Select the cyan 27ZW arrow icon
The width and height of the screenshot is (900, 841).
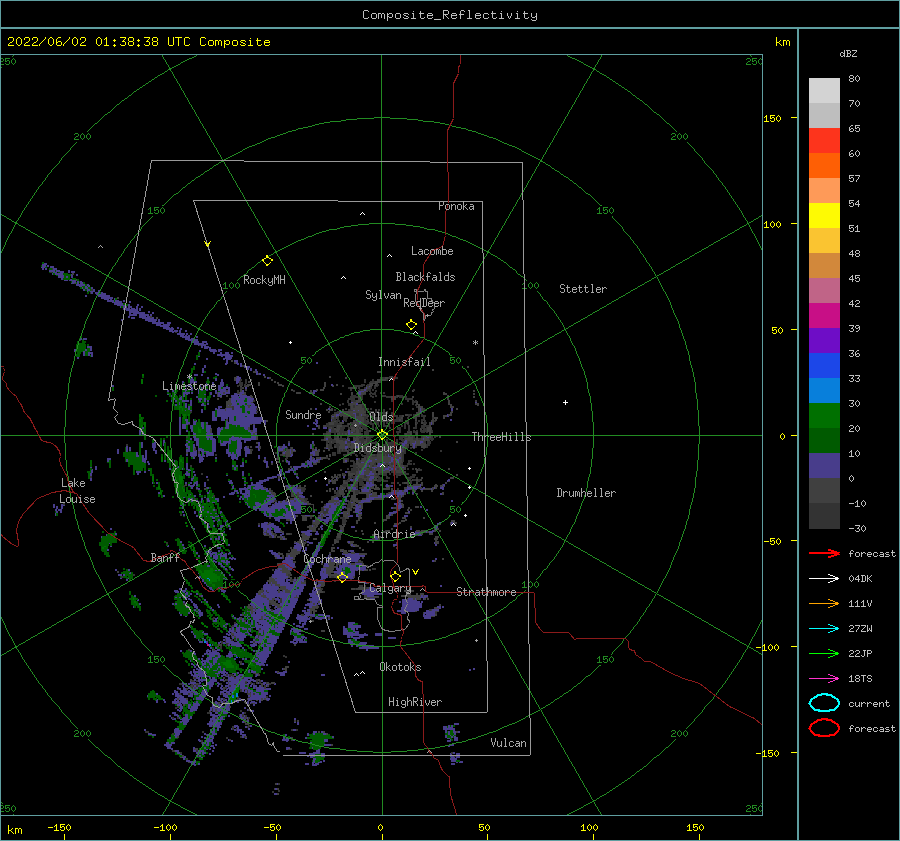(824, 629)
